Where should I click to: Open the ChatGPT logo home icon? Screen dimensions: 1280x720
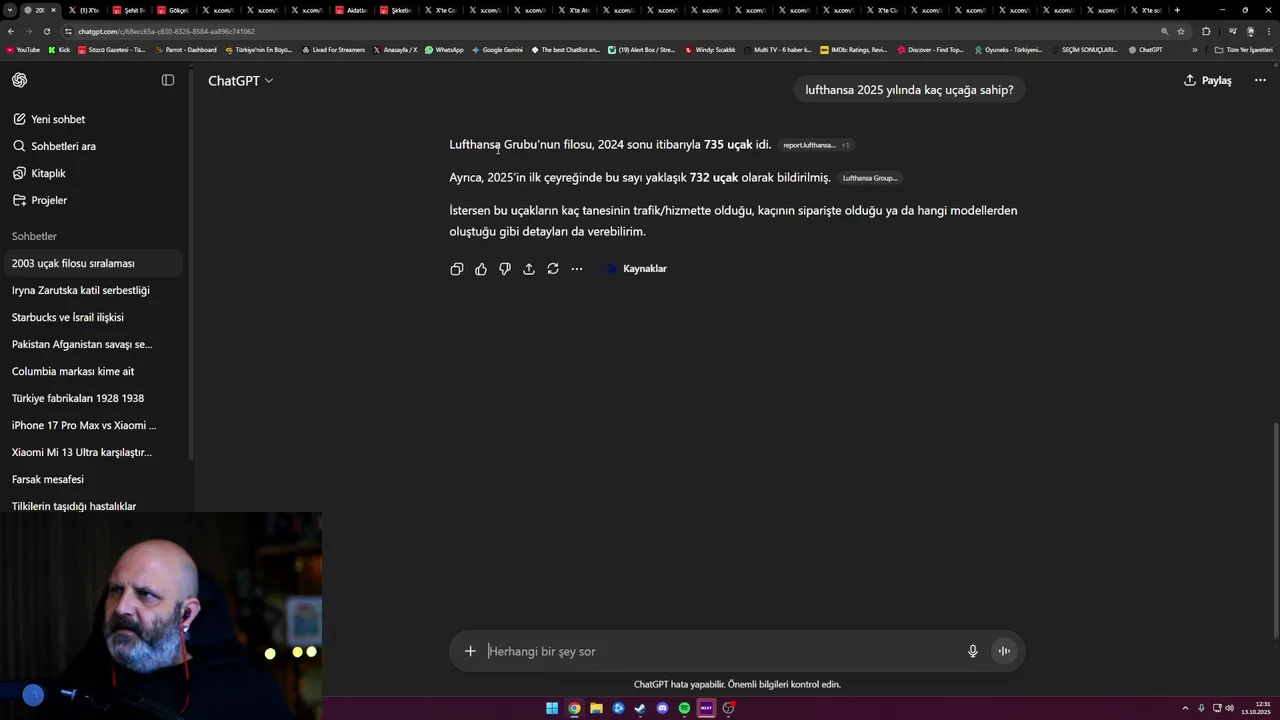pyautogui.click(x=20, y=80)
